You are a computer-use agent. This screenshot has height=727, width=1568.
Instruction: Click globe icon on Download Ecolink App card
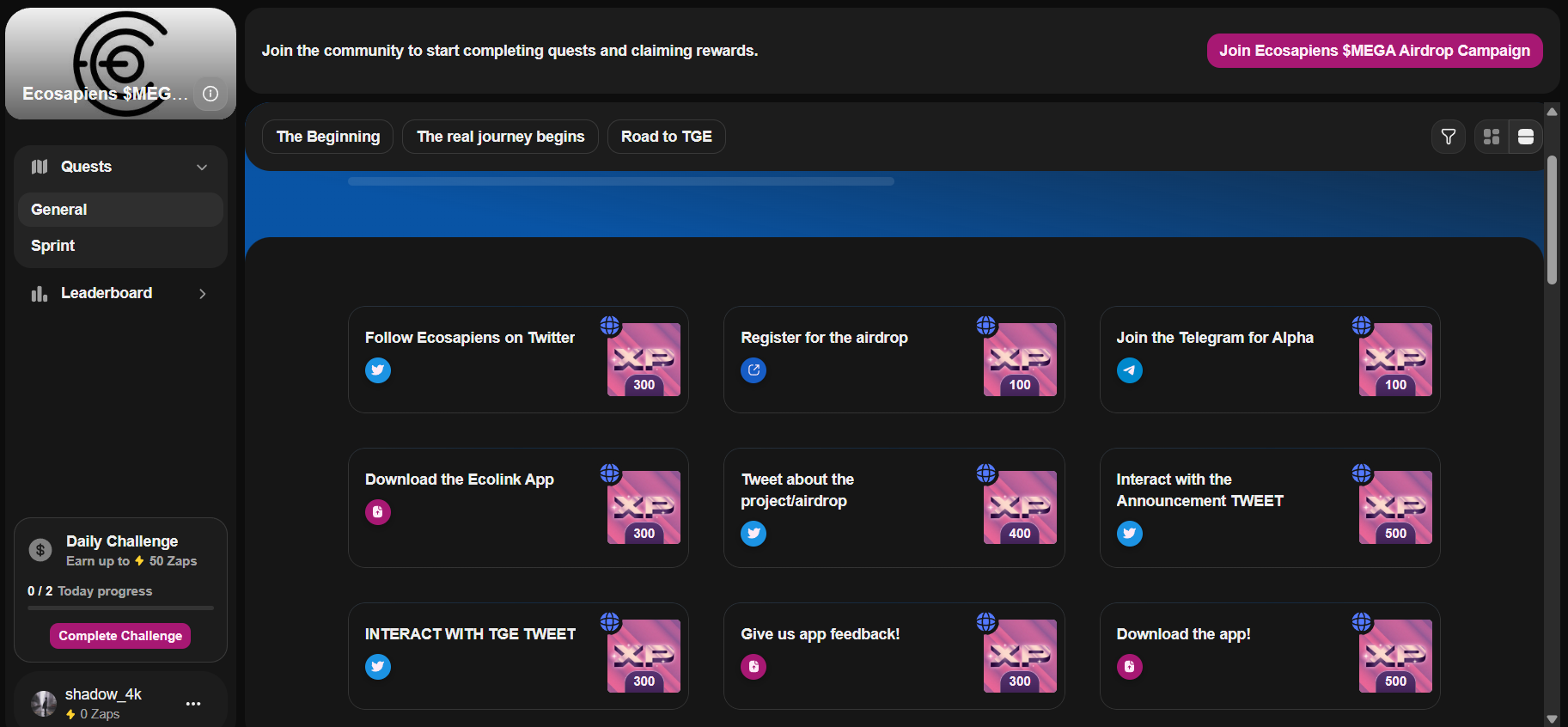tap(610, 473)
